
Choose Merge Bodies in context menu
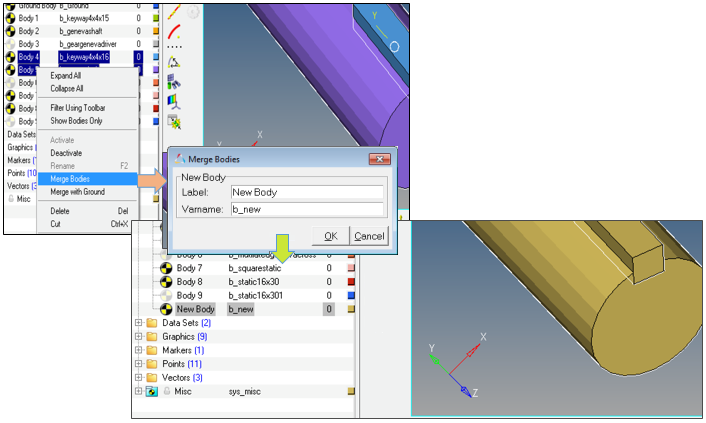point(88,179)
